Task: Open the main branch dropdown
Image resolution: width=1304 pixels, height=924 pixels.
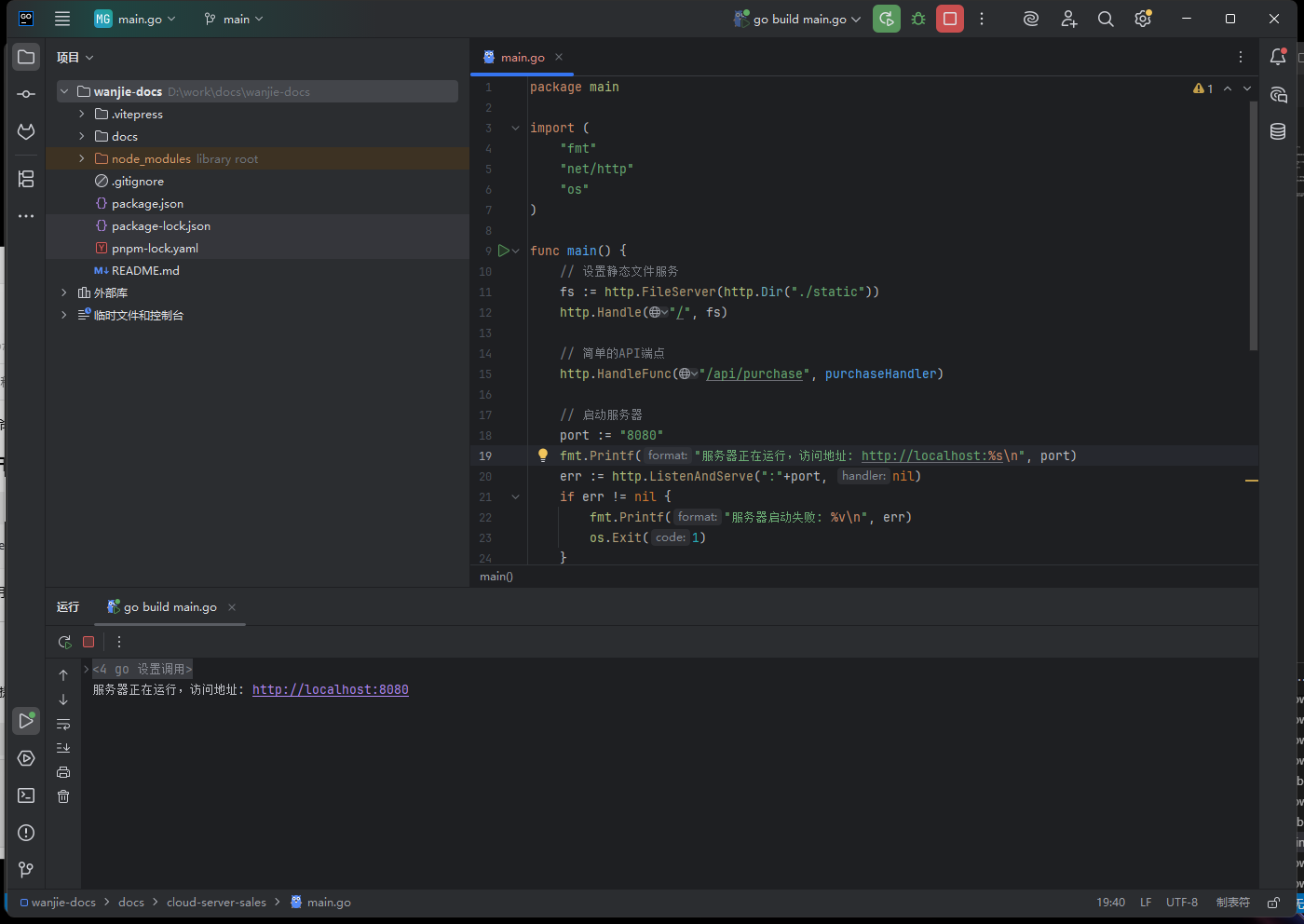Action: click(x=234, y=19)
